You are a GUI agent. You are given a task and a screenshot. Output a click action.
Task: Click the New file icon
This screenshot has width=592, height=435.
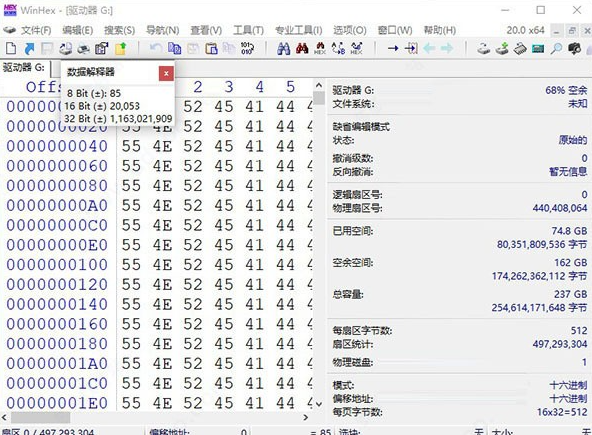11,48
